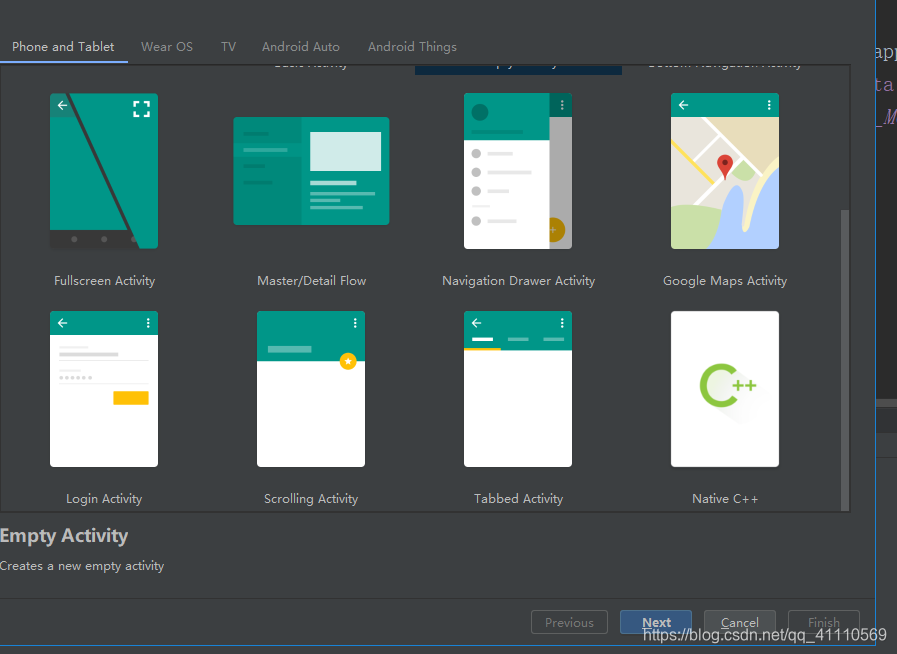This screenshot has width=897, height=654.
Task: Select the Google Maps Activity thumbnail
Action: pos(725,171)
